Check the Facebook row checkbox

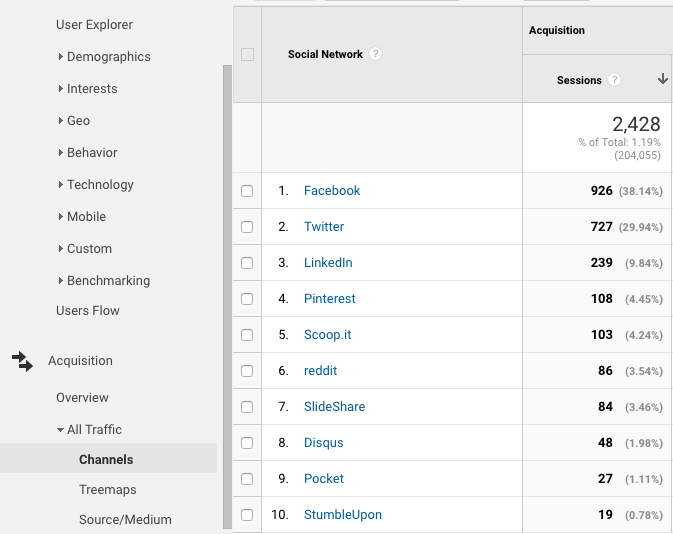(247, 191)
